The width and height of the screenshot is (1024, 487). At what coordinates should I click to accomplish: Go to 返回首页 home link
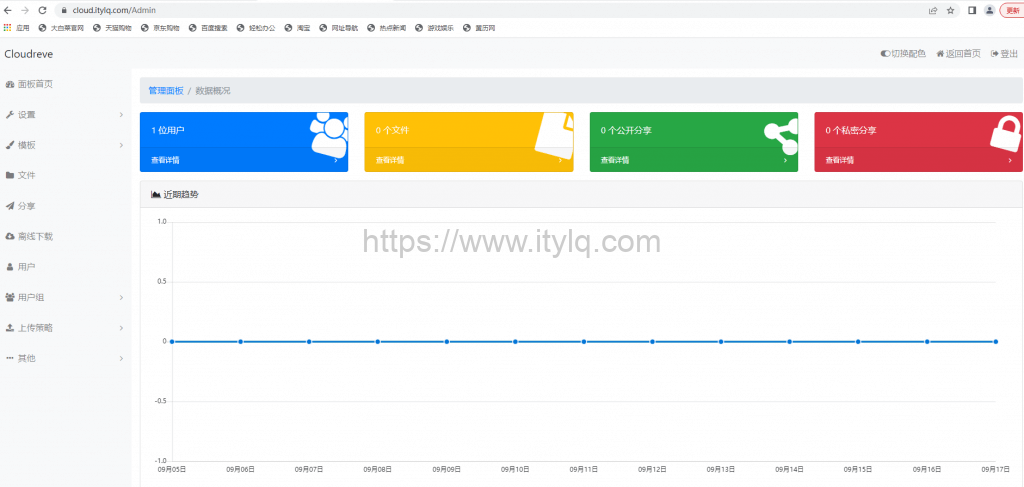[x=958, y=54]
